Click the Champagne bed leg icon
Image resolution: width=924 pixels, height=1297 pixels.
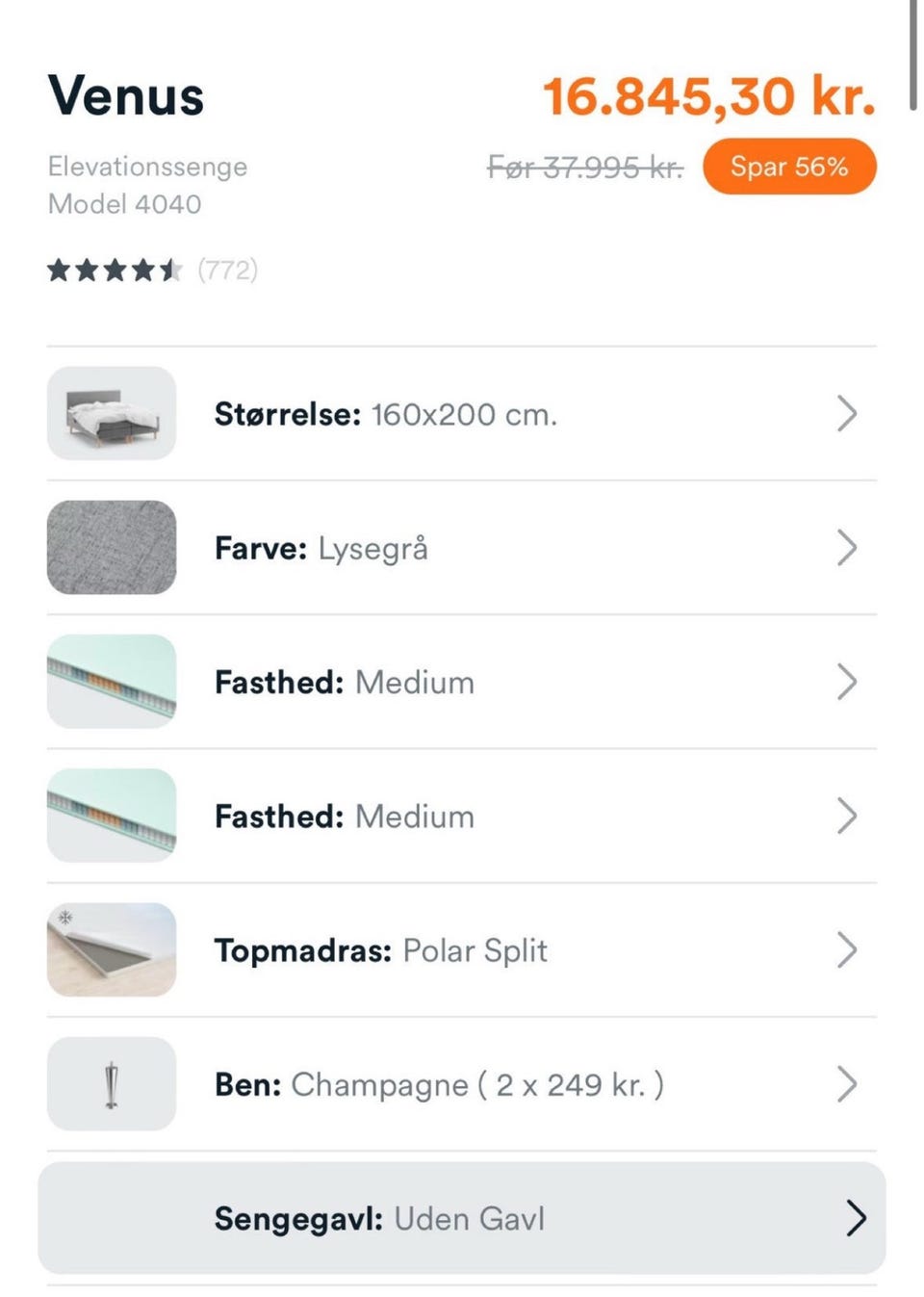[112, 1084]
